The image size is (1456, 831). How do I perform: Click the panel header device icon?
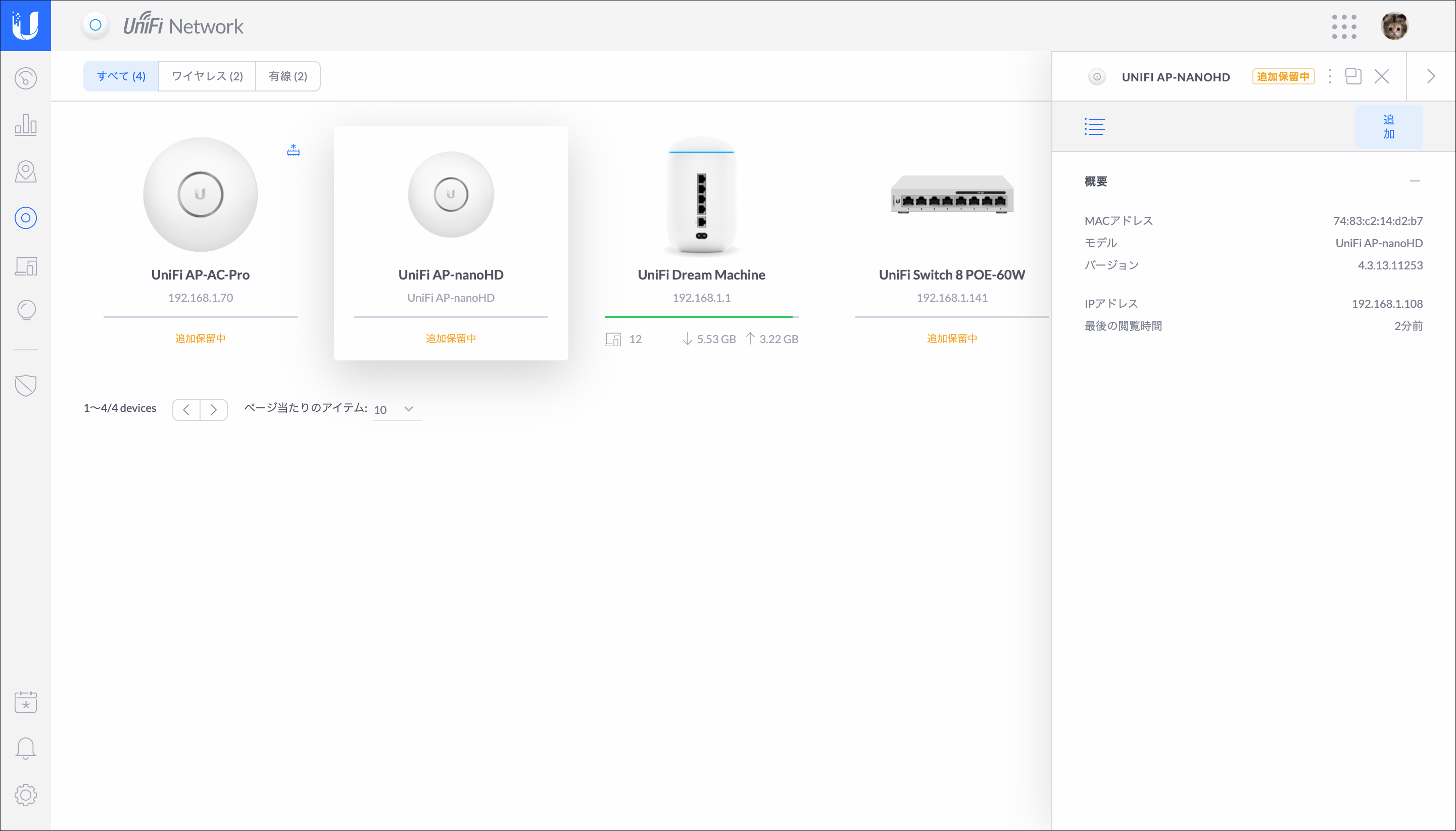click(1096, 76)
